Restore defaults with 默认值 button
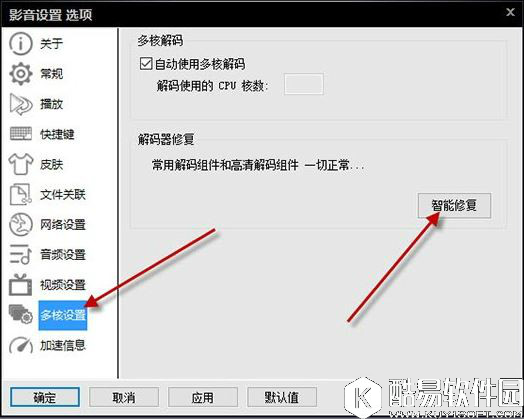Image resolution: width=524 pixels, height=419 pixels. tap(282, 397)
